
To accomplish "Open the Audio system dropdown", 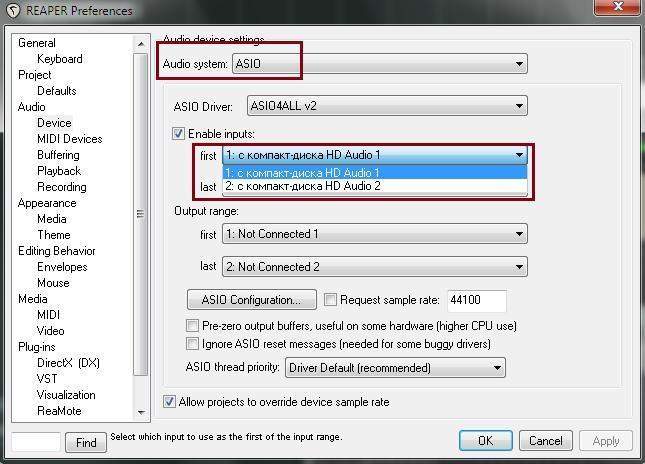I will pos(380,64).
